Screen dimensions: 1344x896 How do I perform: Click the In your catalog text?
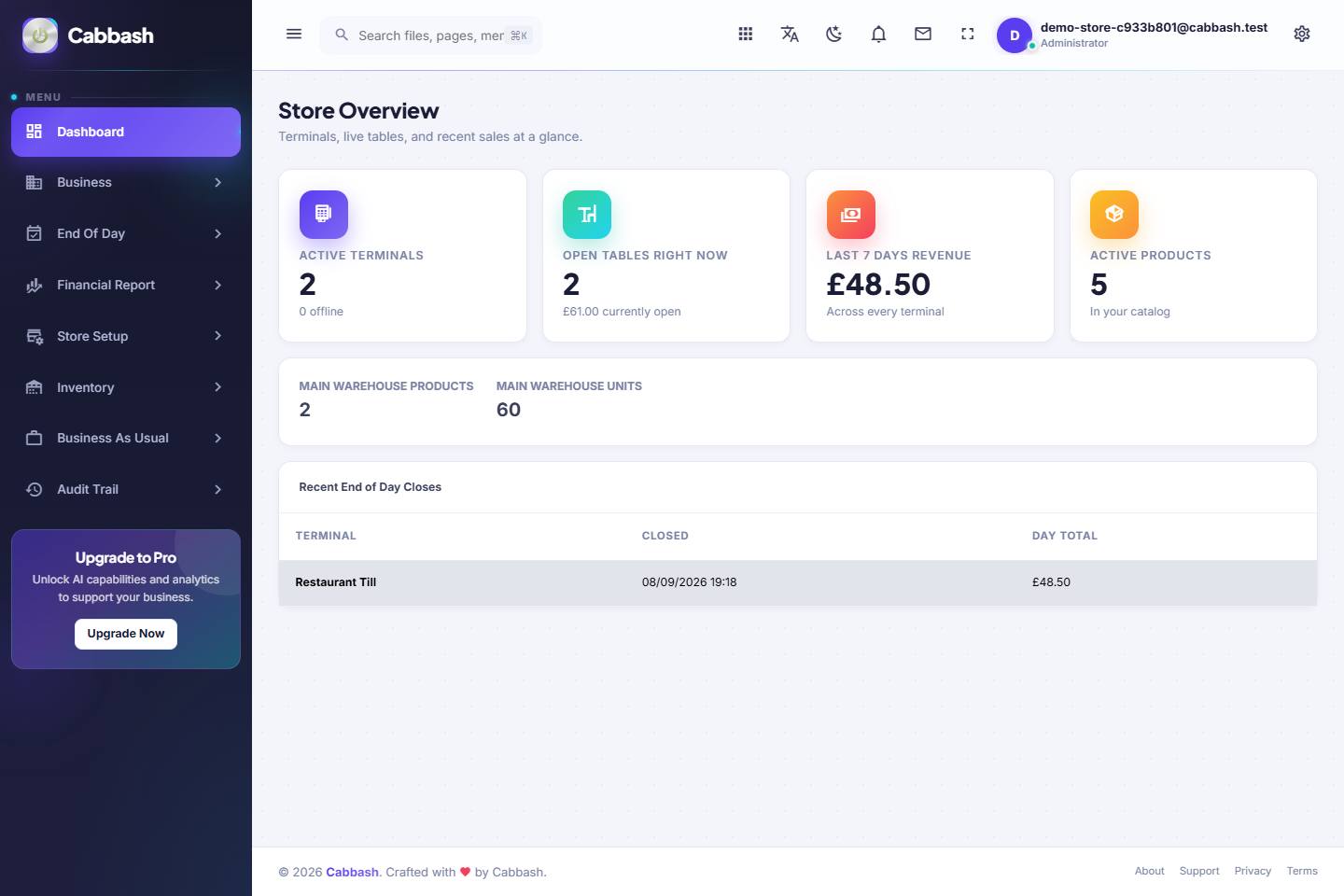(1130, 312)
